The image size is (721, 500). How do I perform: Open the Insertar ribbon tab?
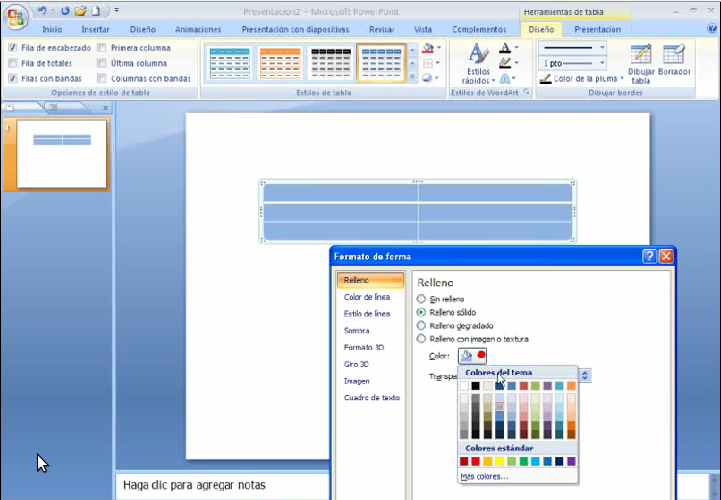click(95, 29)
